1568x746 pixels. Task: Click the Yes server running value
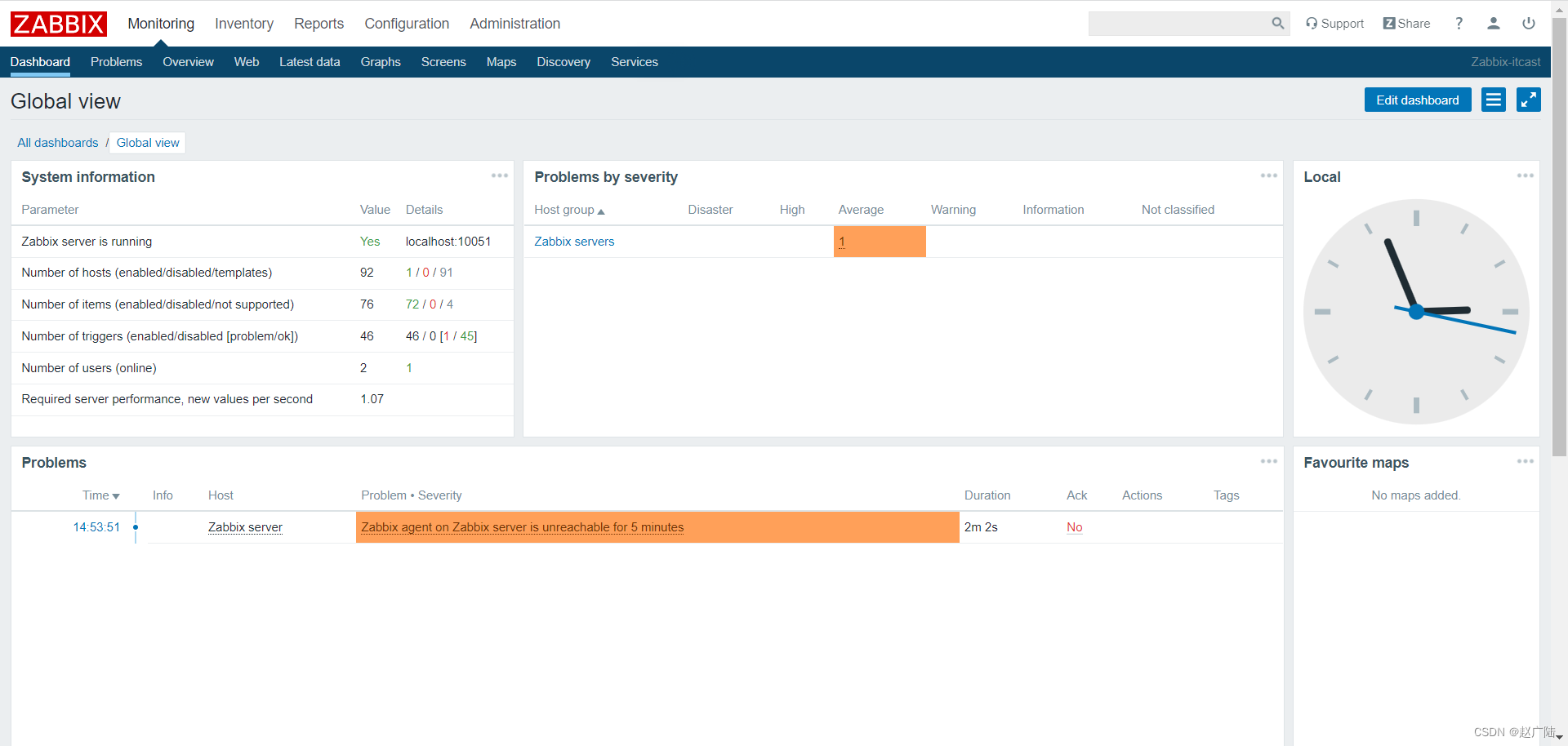(x=370, y=242)
